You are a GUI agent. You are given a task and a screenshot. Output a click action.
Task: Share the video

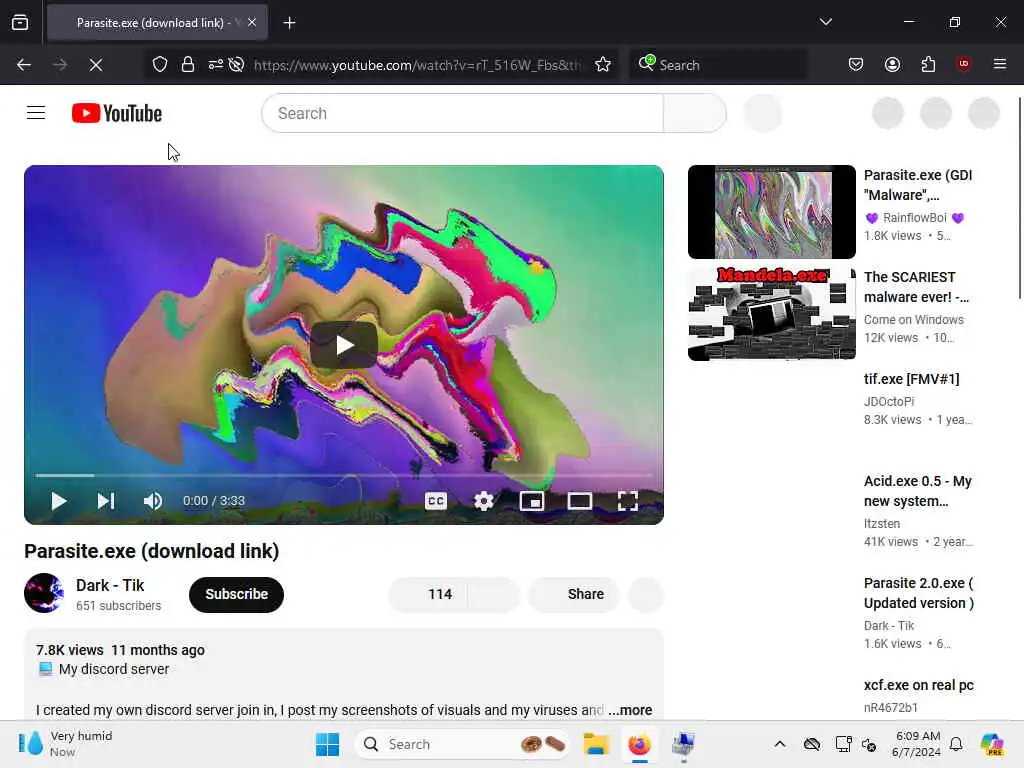(573, 594)
